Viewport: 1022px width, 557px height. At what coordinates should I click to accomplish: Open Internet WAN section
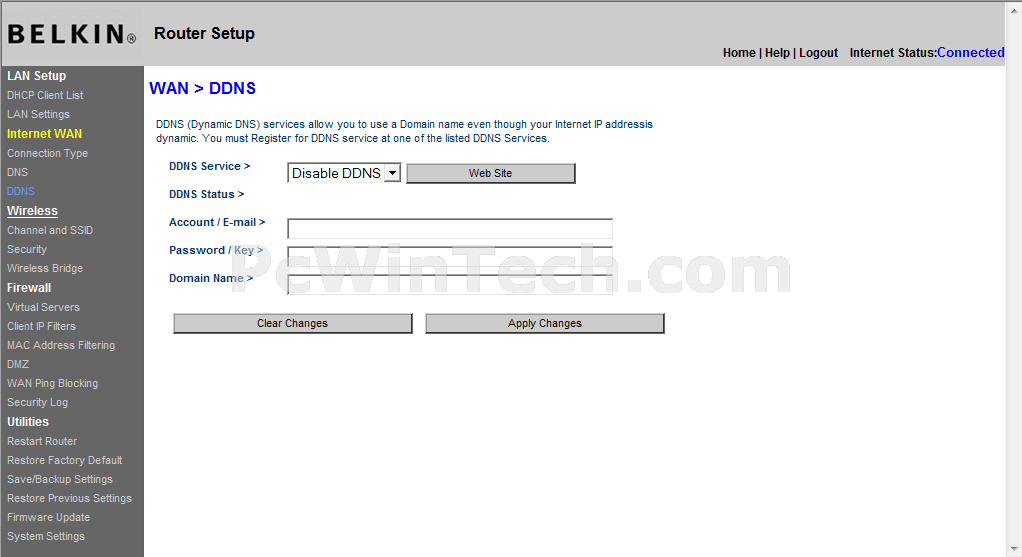click(x=44, y=134)
